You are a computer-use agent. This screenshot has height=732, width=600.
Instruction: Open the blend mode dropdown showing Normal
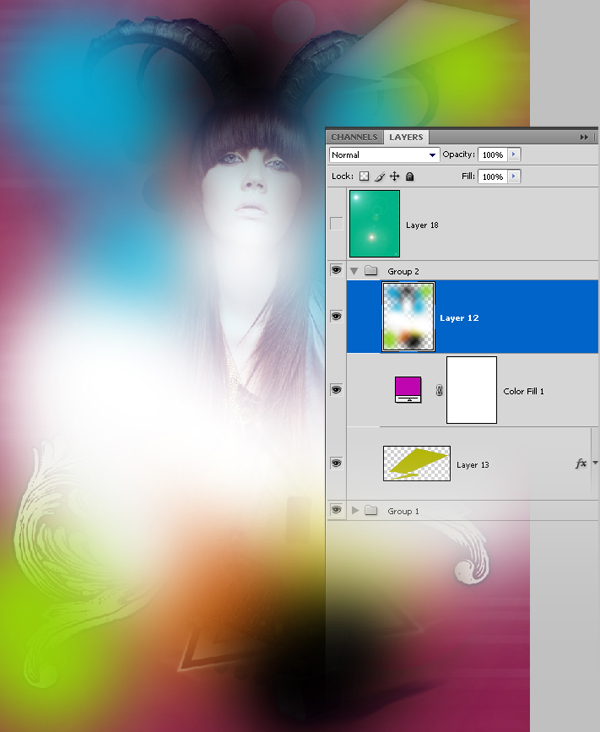pos(384,155)
